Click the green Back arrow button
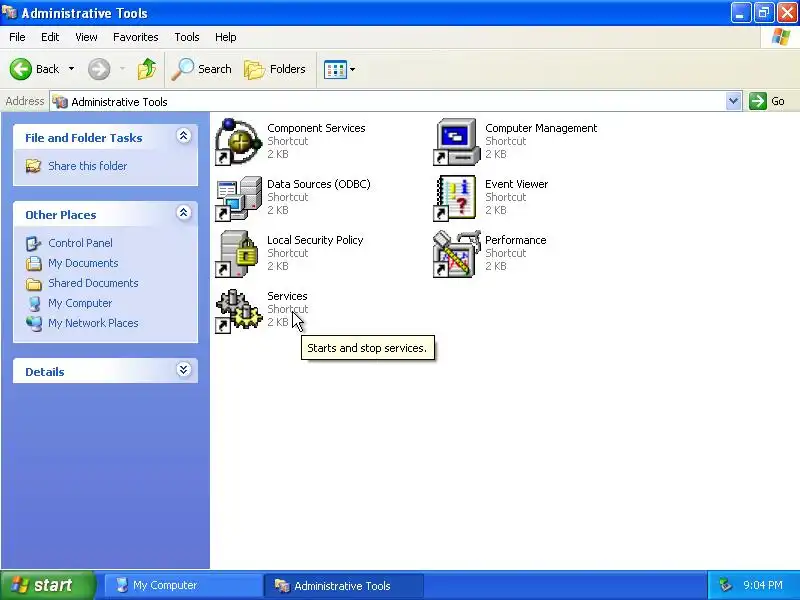This screenshot has height=600, width=800. click(x=21, y=69)
